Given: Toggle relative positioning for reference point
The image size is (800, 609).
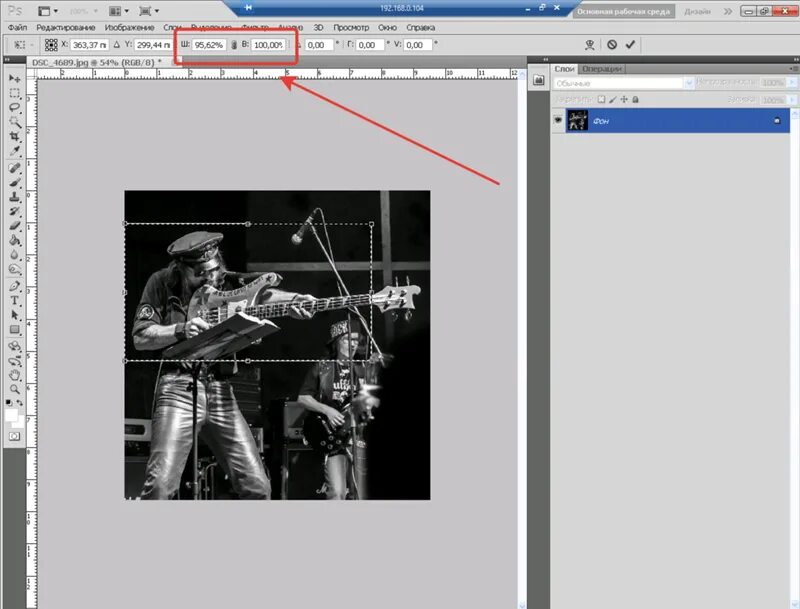Looking at the screenshot, I should [116, 45].
